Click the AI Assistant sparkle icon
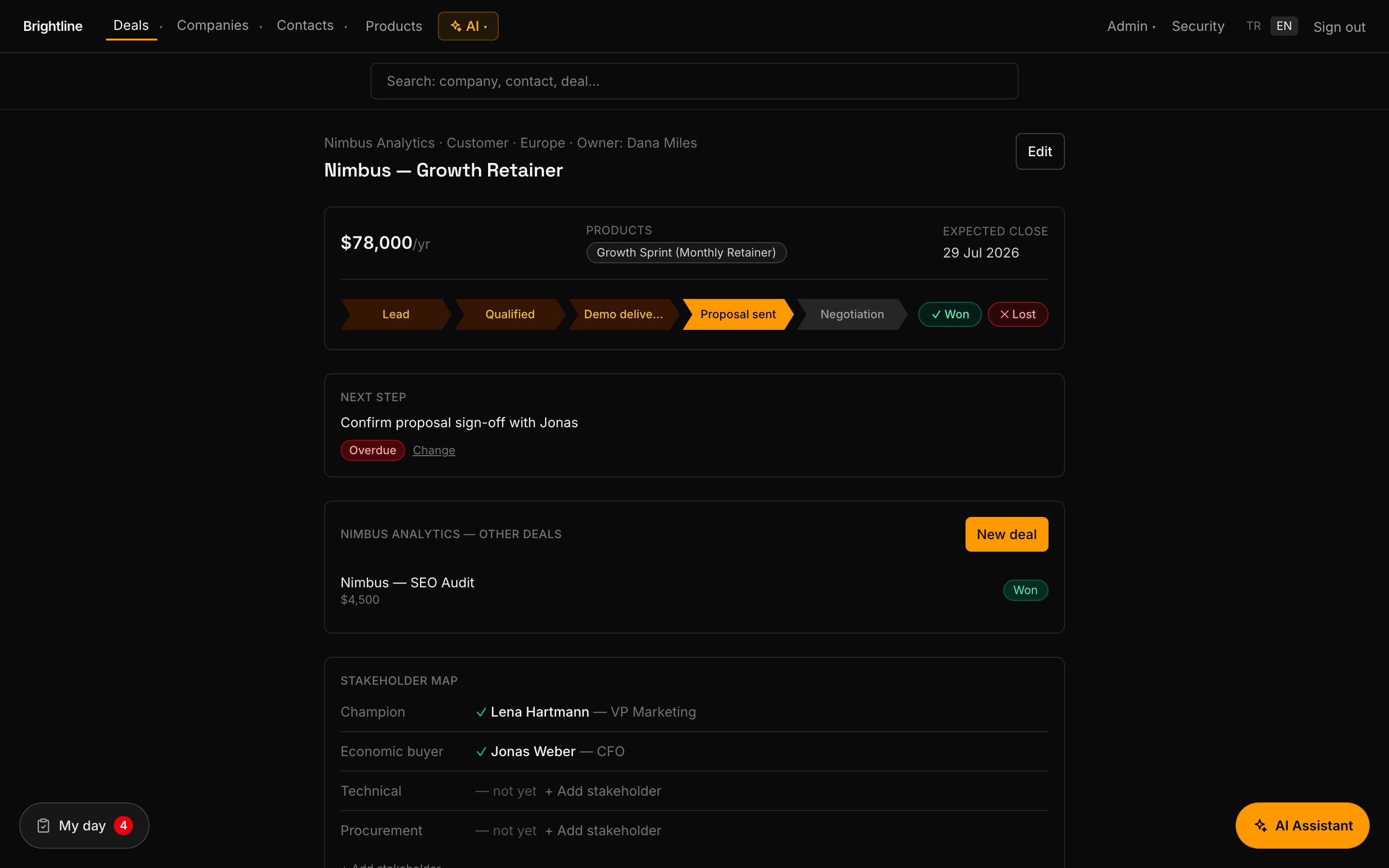1389x868 pixels. tap(1260, 826)
